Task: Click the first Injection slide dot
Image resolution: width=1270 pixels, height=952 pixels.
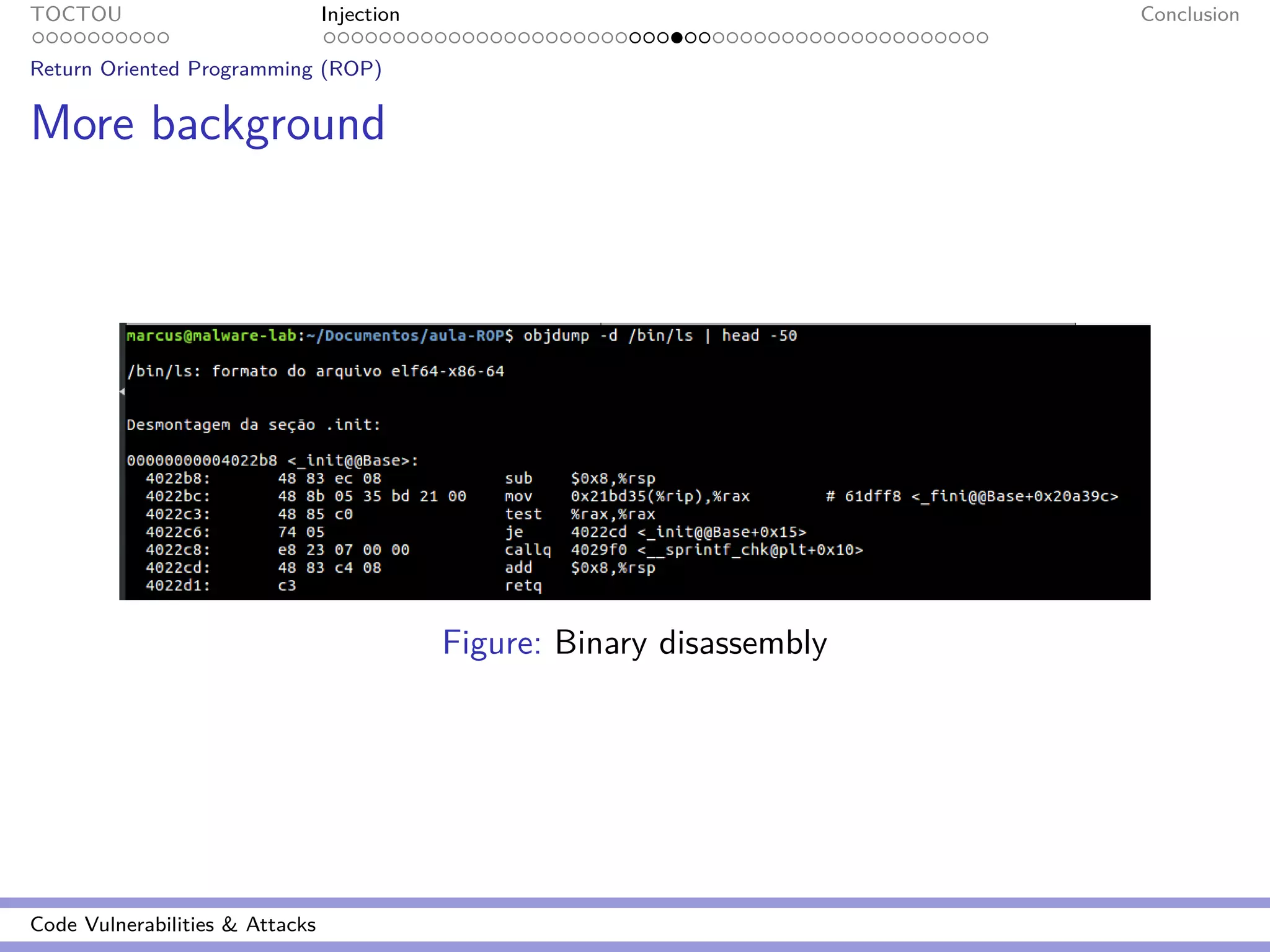Action: click(329, 38)
